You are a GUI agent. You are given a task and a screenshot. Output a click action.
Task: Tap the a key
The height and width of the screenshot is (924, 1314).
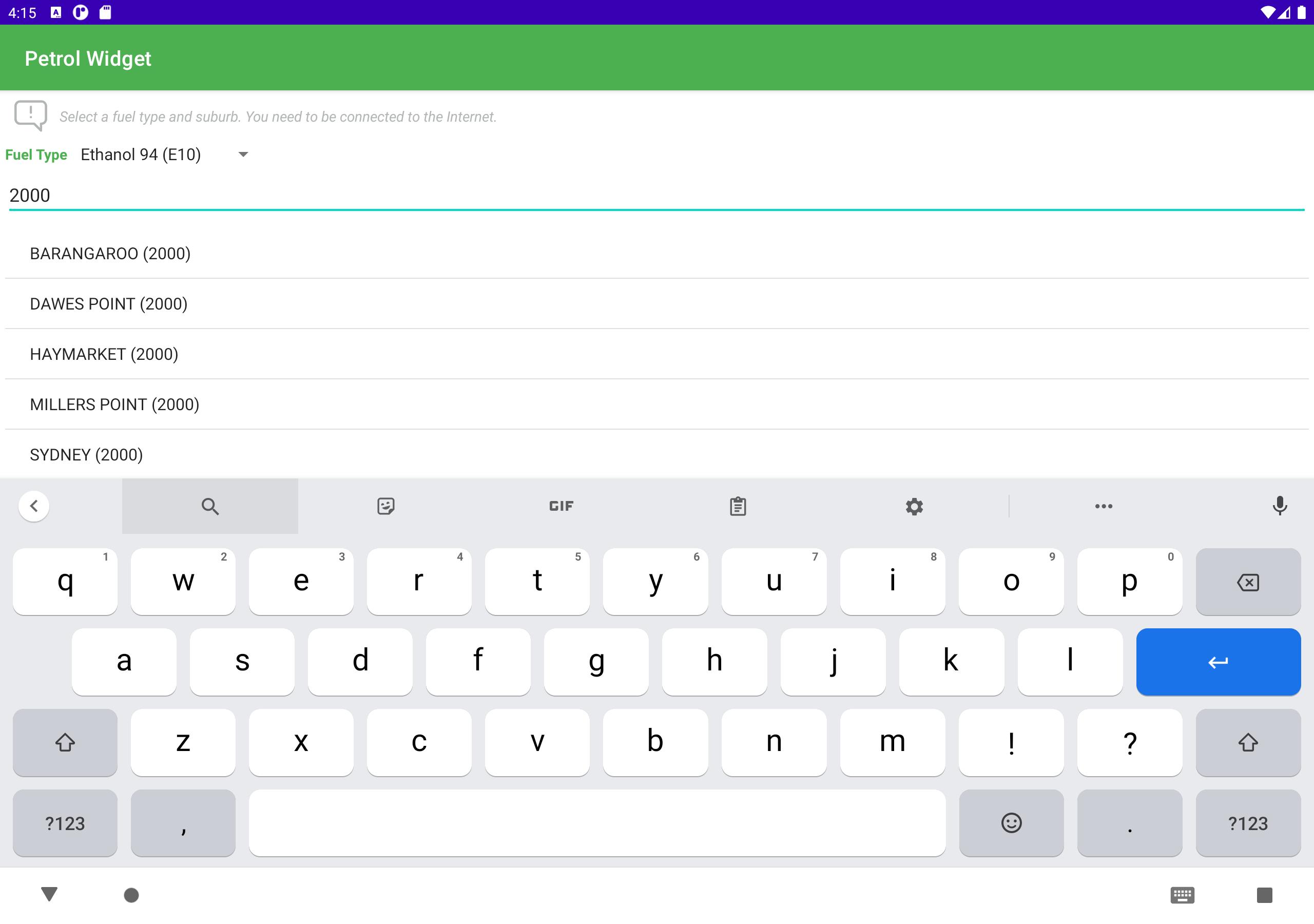pos(124,662)
